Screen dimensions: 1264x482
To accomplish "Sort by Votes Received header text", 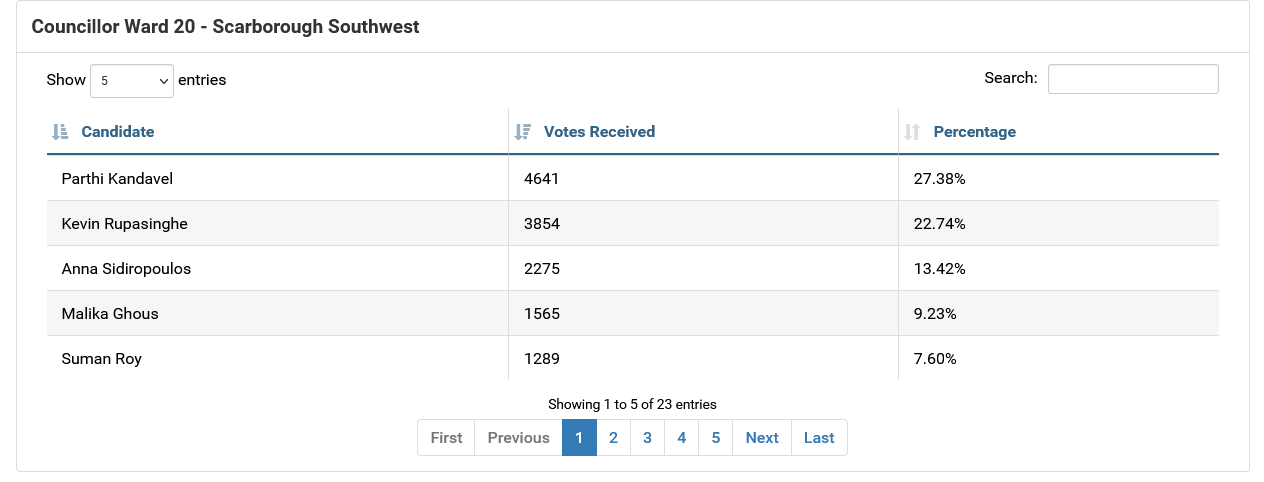I will [x=599, y=132].
